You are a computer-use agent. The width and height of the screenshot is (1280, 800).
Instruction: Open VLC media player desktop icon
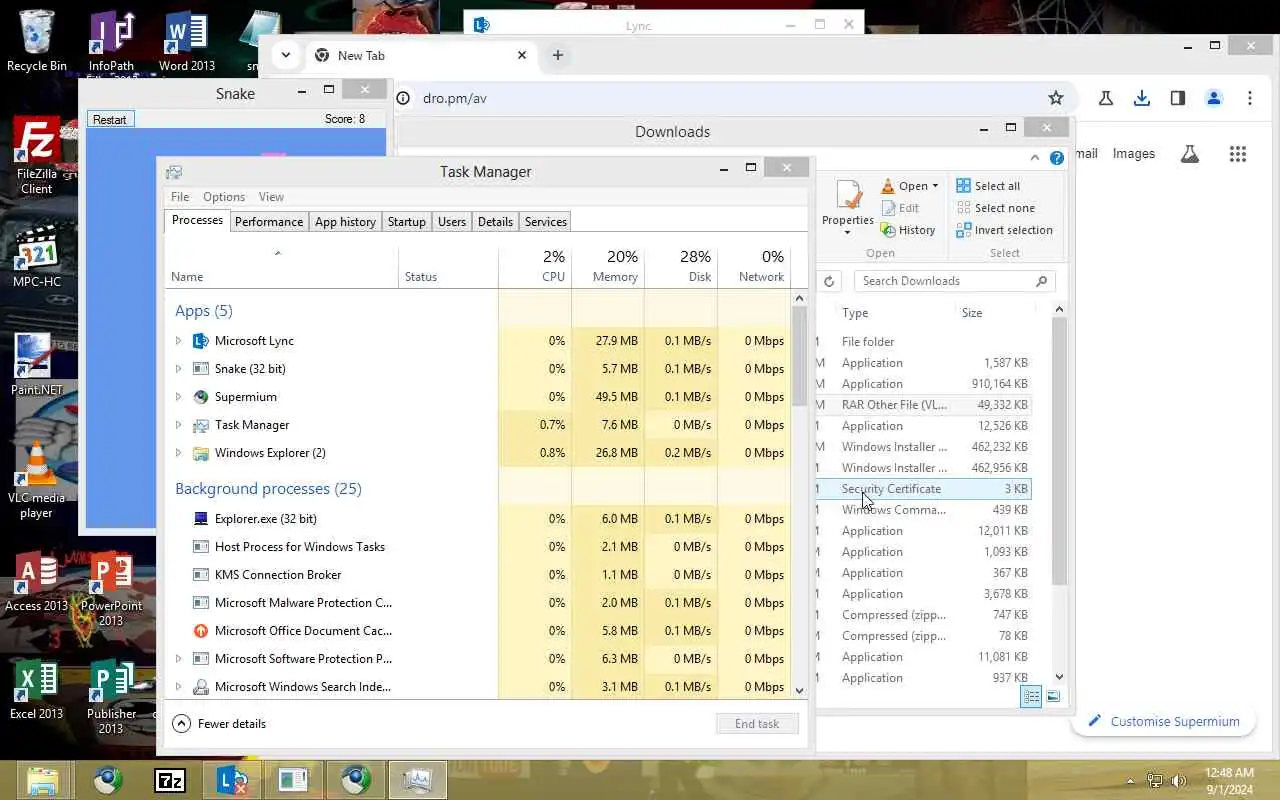[x=37, y=480]
